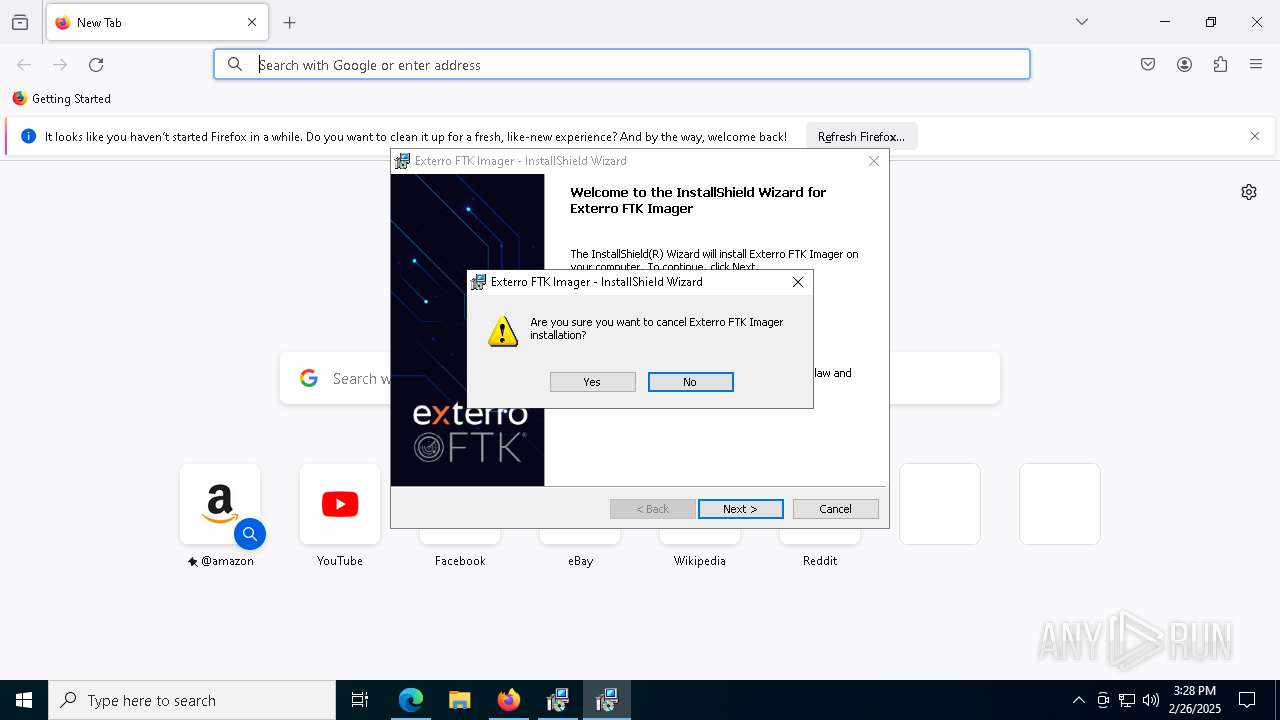Open the Wikipedia shortcut label
This screenshot has height=720, width=1280.
(x=700, y=561)
